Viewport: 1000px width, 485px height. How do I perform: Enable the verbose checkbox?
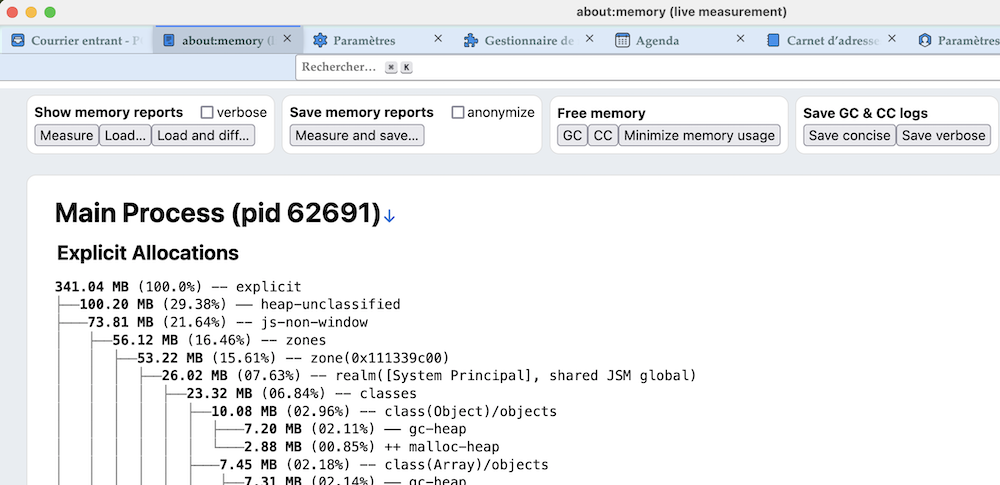point(208,112)
